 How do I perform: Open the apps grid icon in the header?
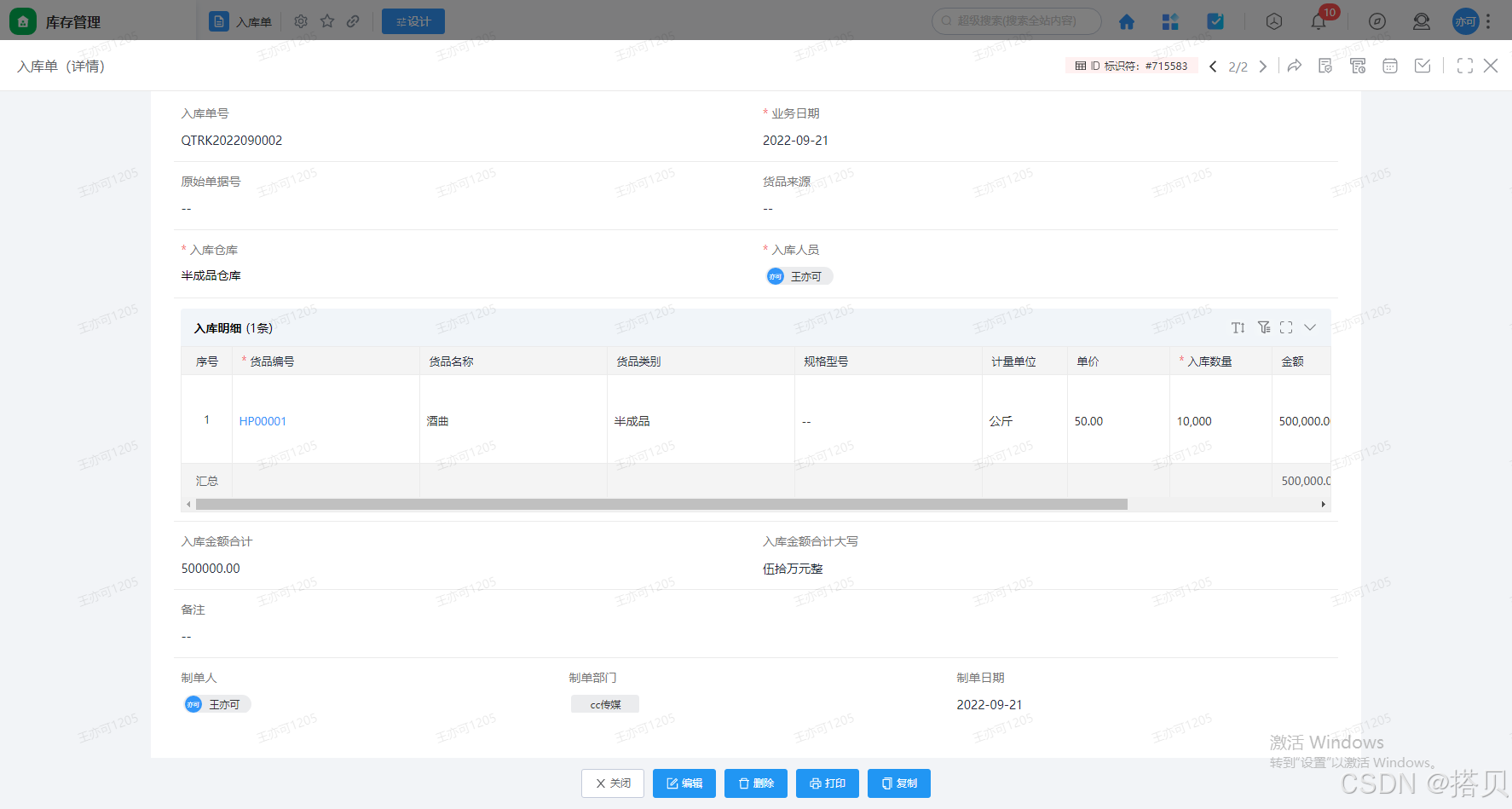(1170, 21)
